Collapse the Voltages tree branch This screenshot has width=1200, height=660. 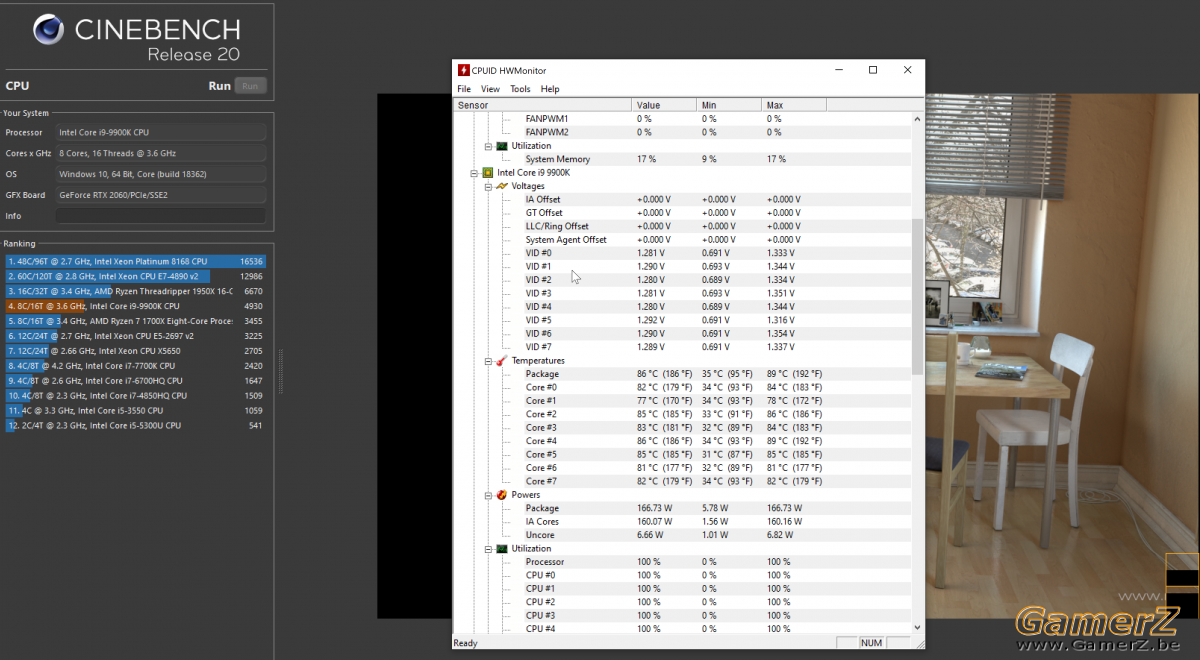pyautogui.click(x=488, y=186)
